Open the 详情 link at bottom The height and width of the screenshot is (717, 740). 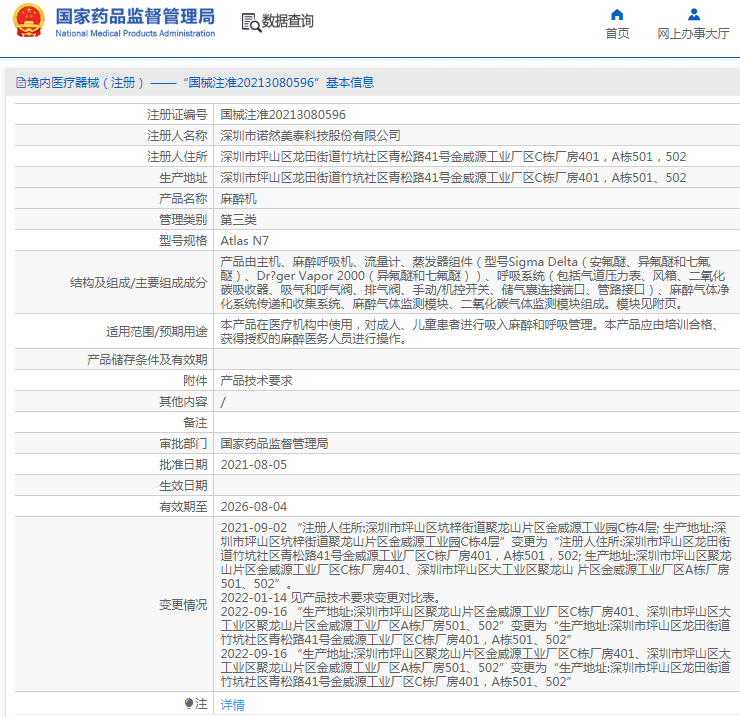click(x=232, y=704)
